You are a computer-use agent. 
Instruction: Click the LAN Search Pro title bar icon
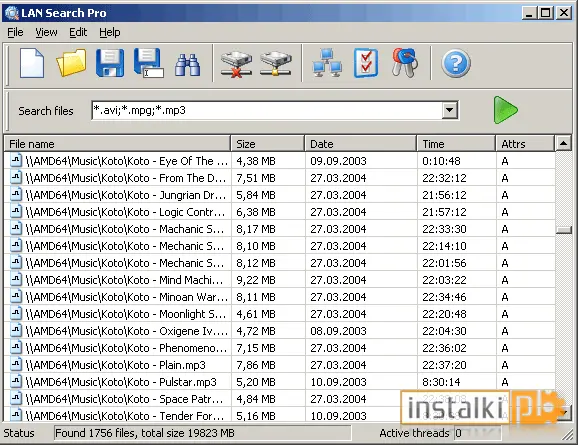(11, 13)
